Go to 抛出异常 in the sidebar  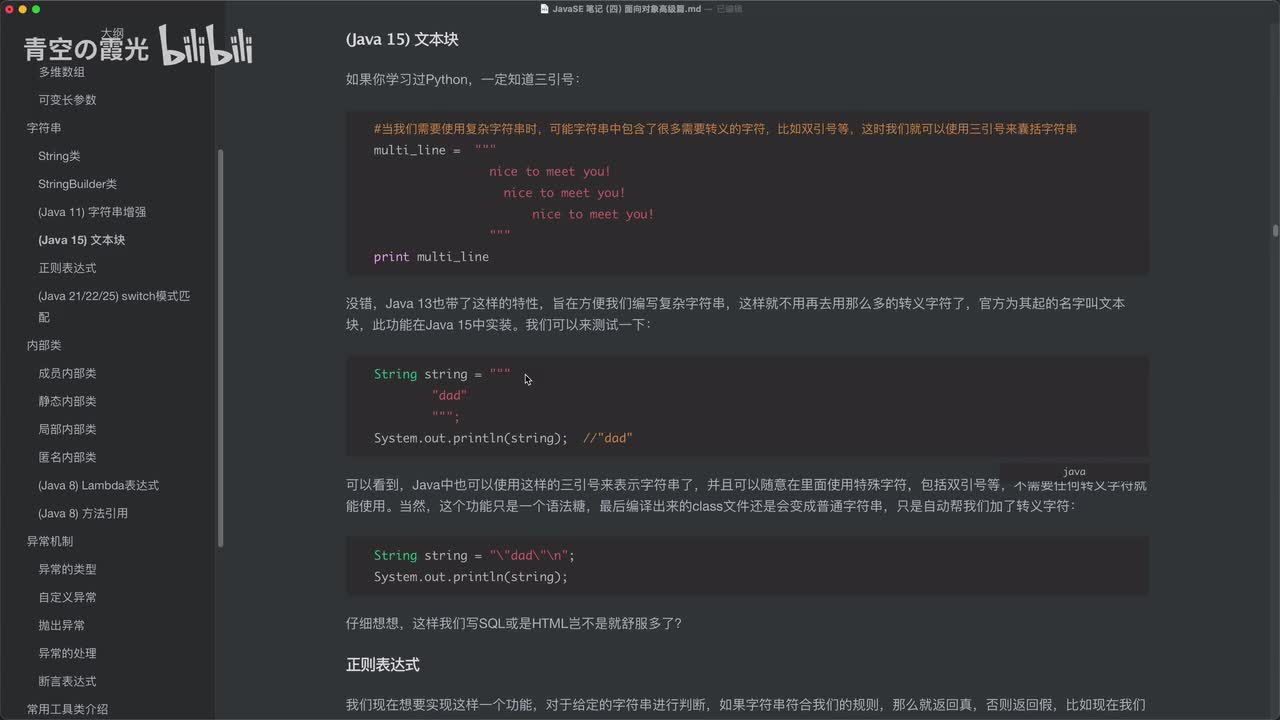(61, 625)
